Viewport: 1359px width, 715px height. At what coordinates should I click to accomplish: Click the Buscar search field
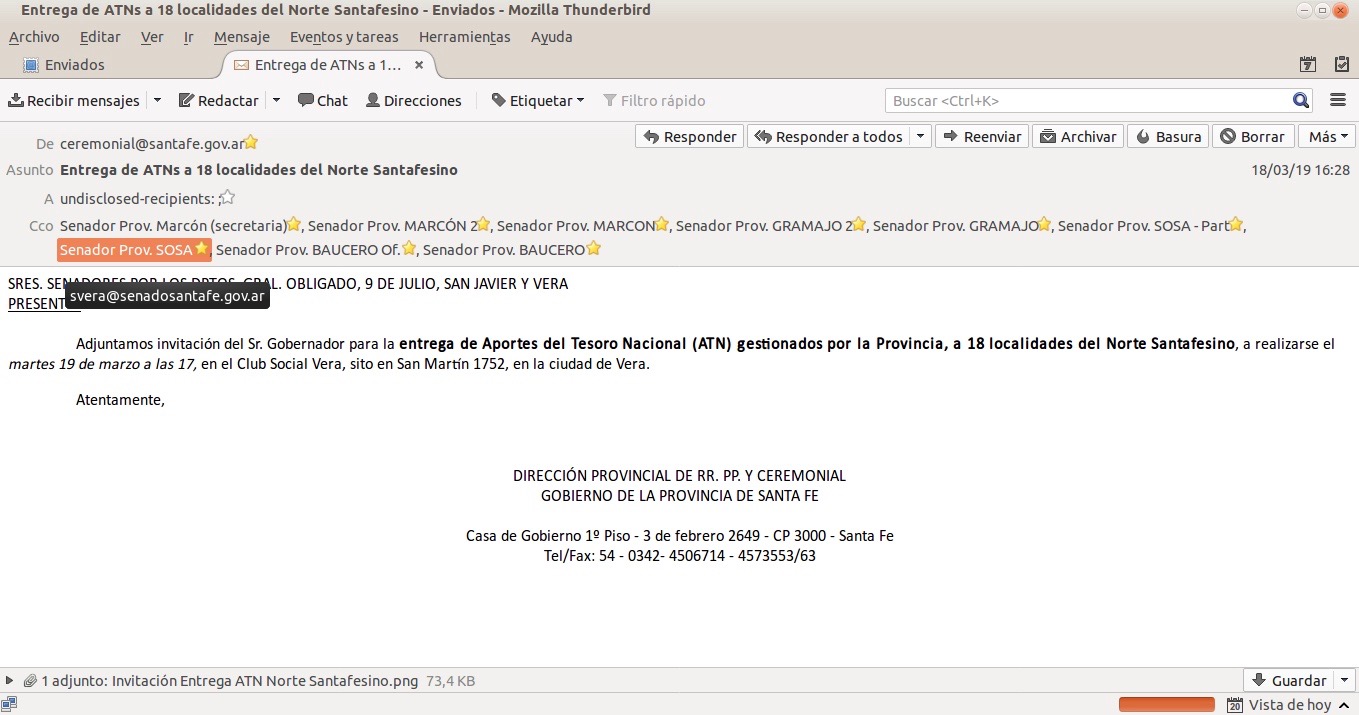1087,101
